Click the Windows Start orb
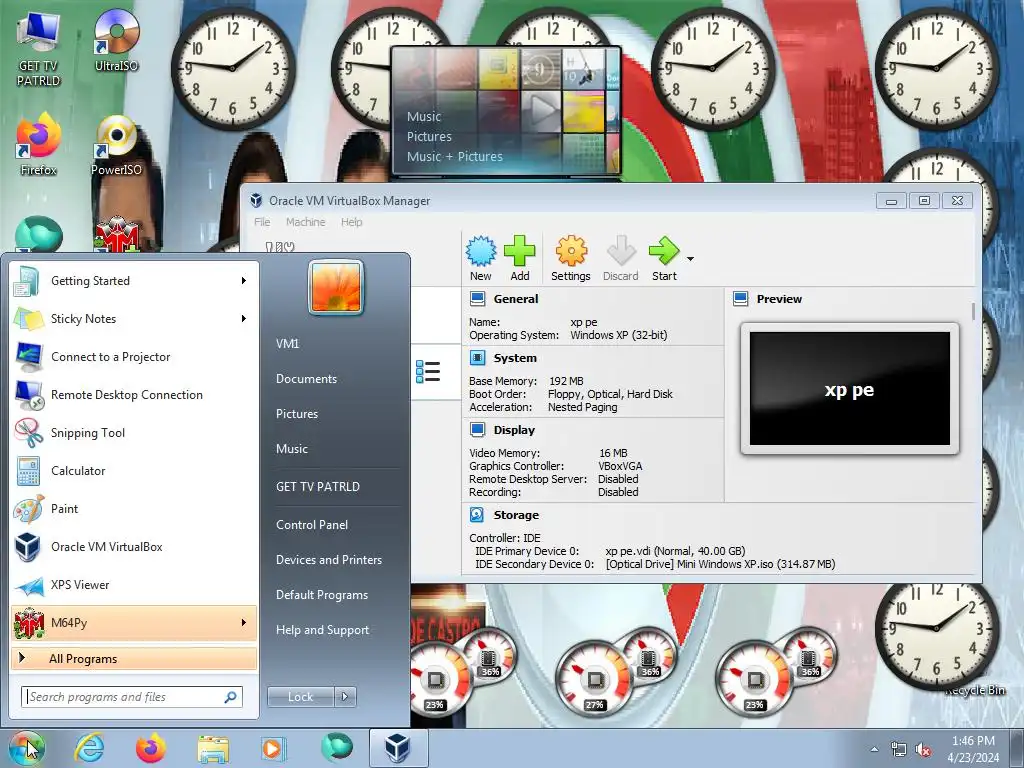 26,748
